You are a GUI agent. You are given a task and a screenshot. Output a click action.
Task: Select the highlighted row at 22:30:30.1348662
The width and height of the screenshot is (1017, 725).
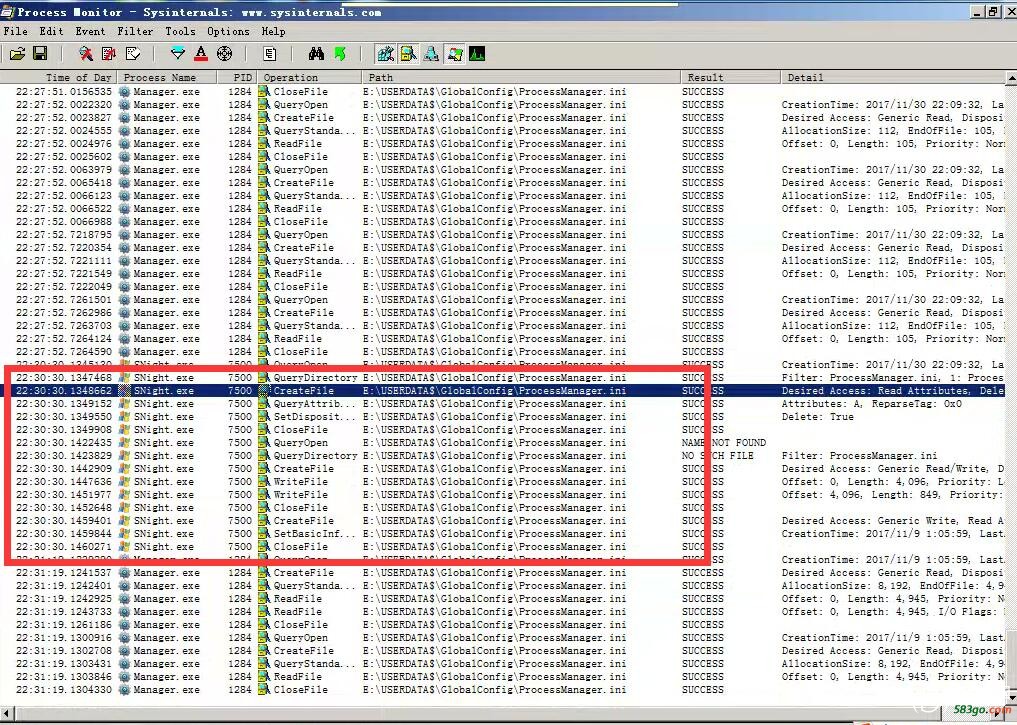[x=503, y=390]
